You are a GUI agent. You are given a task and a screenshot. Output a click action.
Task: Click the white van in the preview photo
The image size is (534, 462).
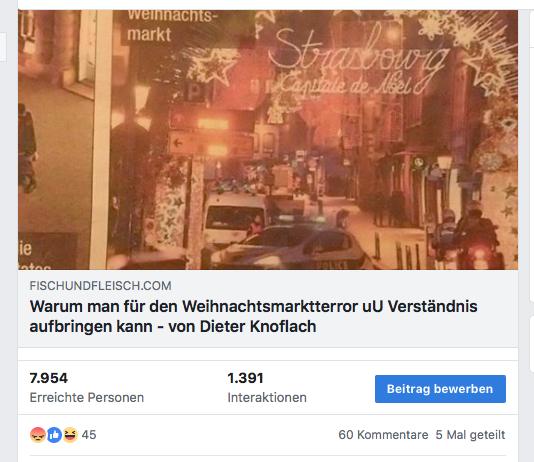point(236,218)
